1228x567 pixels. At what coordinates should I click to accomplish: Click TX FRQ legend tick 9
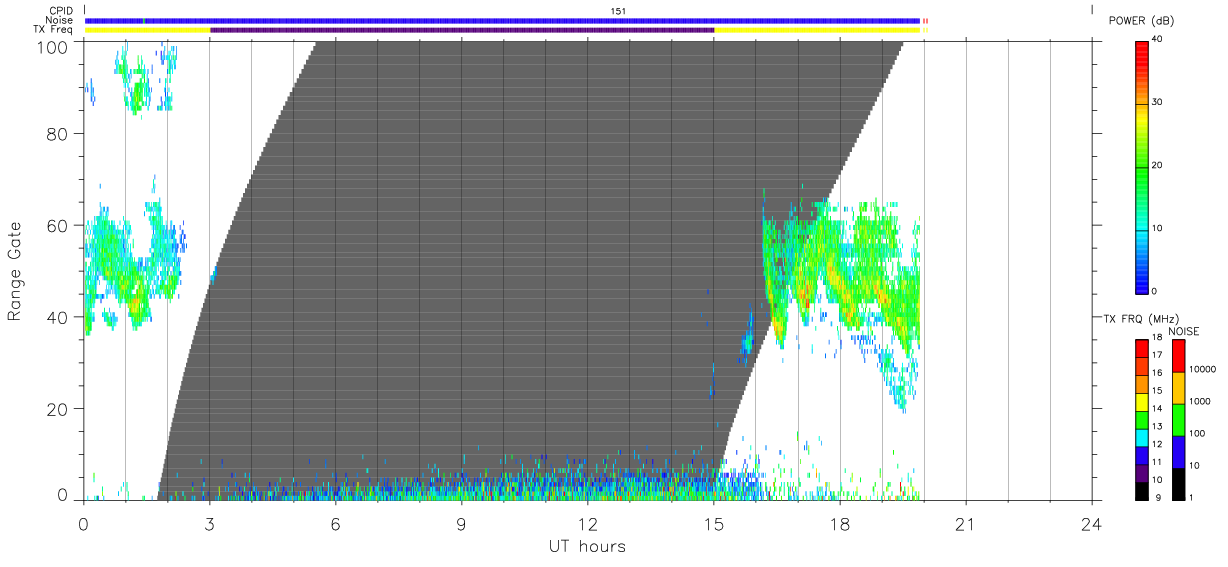(x=1158, y=497)
